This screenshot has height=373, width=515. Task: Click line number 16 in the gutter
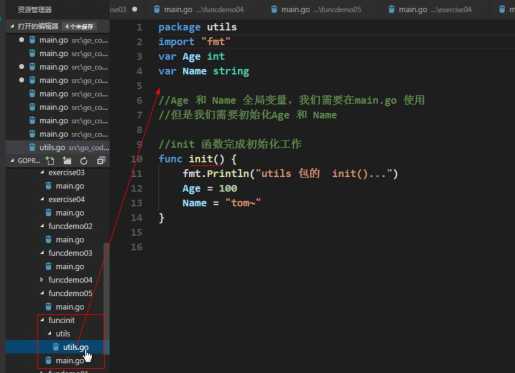(x=137, y=247)
